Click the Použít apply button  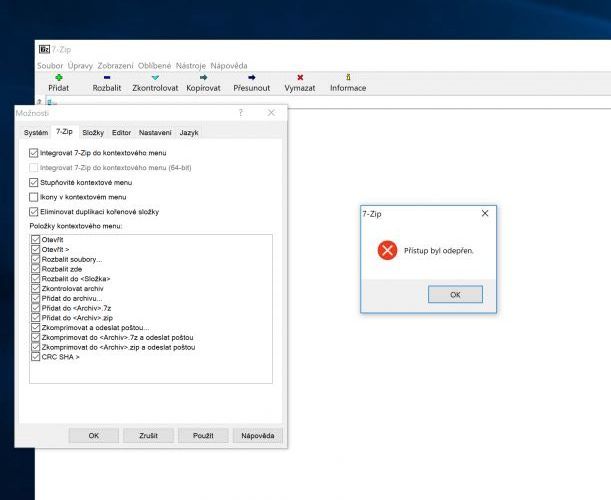click(203, 436)
